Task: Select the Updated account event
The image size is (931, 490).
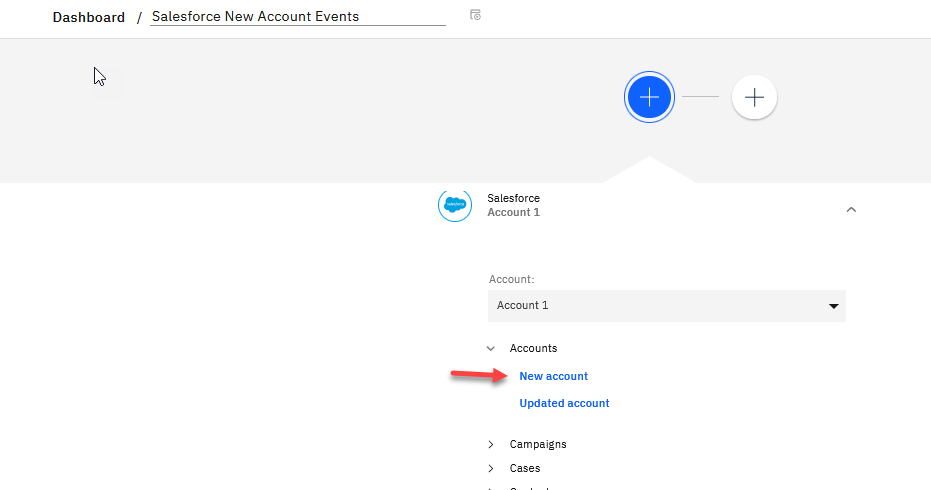Action: 564,403
